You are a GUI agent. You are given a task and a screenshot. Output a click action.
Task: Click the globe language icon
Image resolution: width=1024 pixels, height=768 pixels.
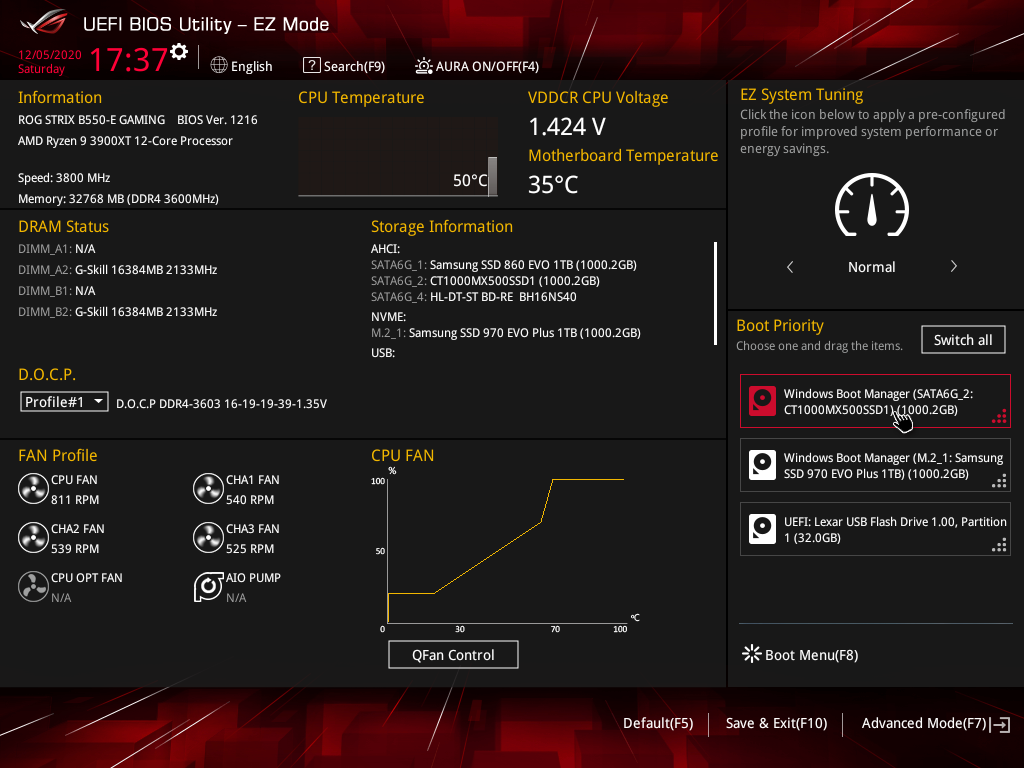point(219,65)
